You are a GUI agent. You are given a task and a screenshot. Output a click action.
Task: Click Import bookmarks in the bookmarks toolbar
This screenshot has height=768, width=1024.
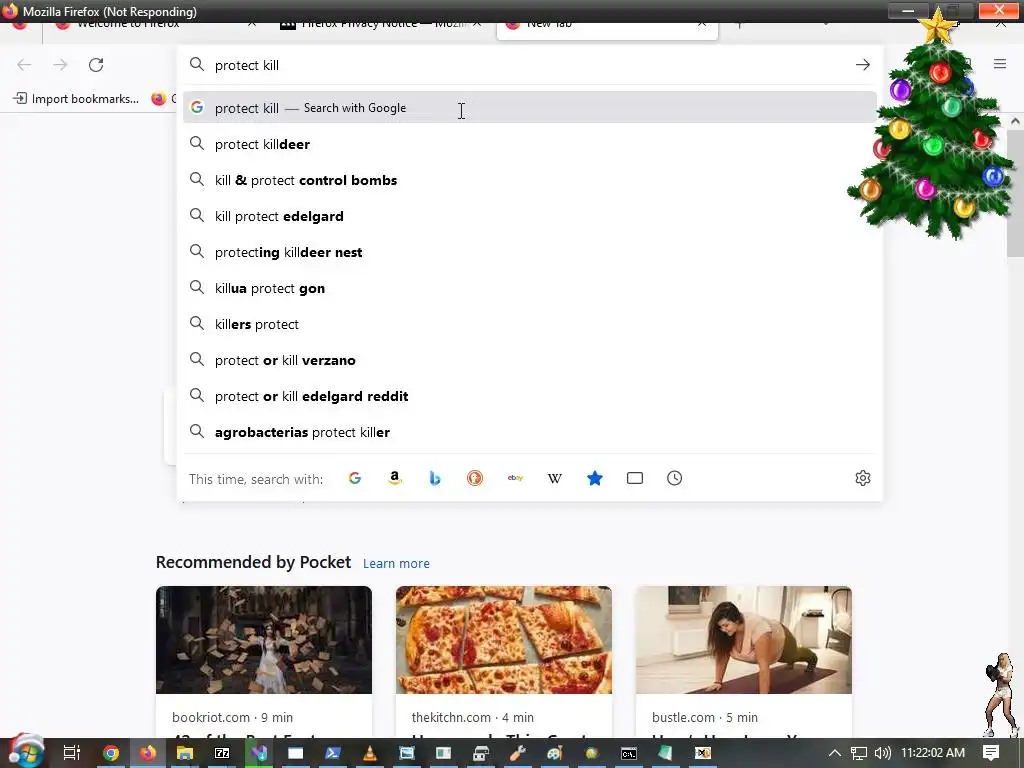[76, 99]
